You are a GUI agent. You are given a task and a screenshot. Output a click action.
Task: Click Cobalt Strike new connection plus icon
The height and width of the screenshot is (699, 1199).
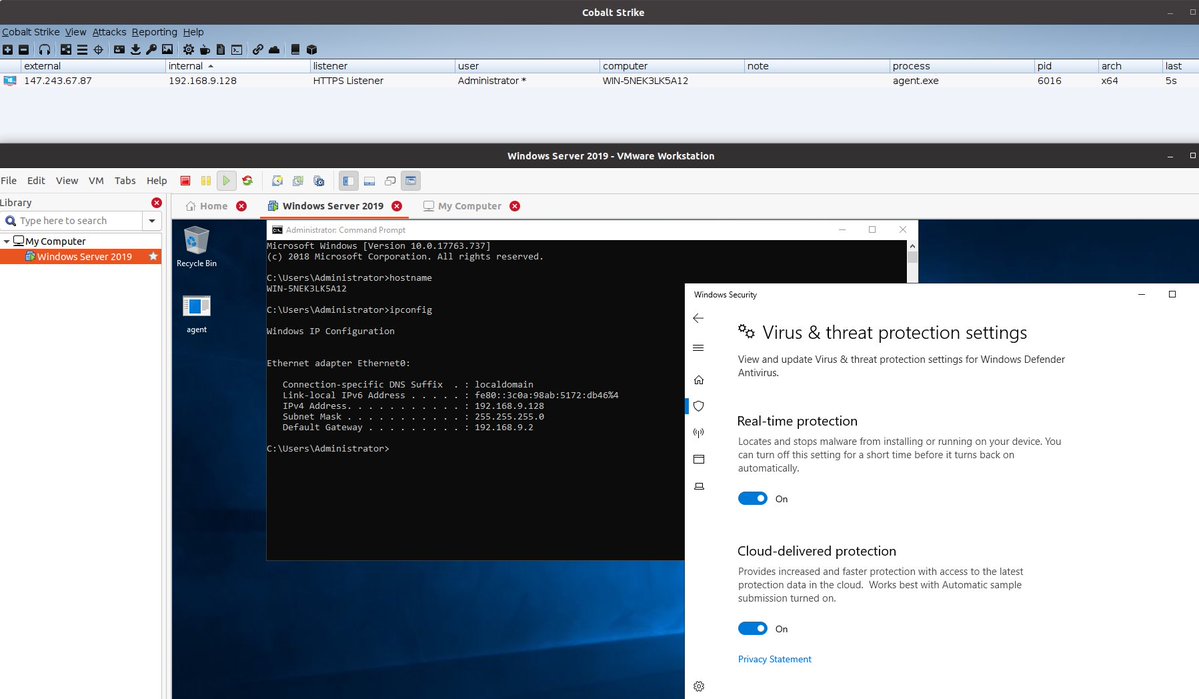coord(8,50)
